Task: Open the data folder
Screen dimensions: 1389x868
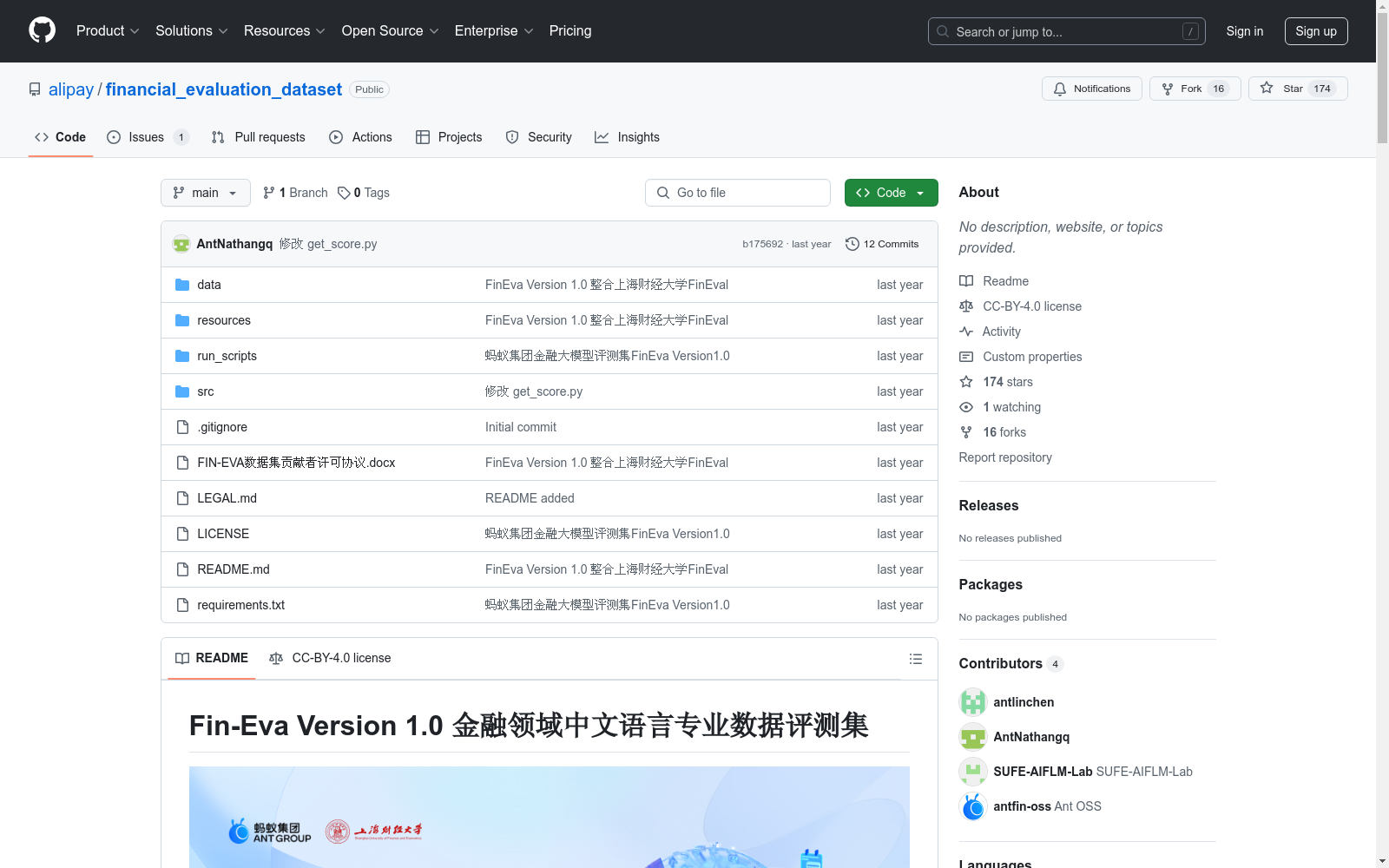Action: 209,285
